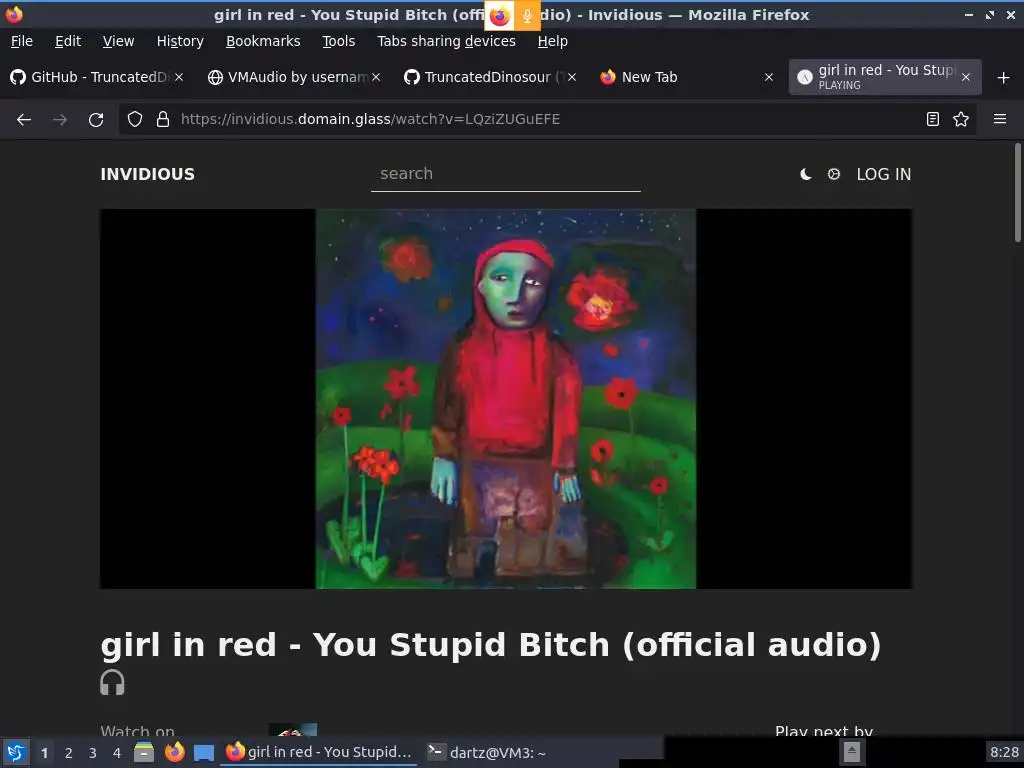Open the taskbar start menu icon
This screenshot has height=768, width=1024.
coord(16,752)
